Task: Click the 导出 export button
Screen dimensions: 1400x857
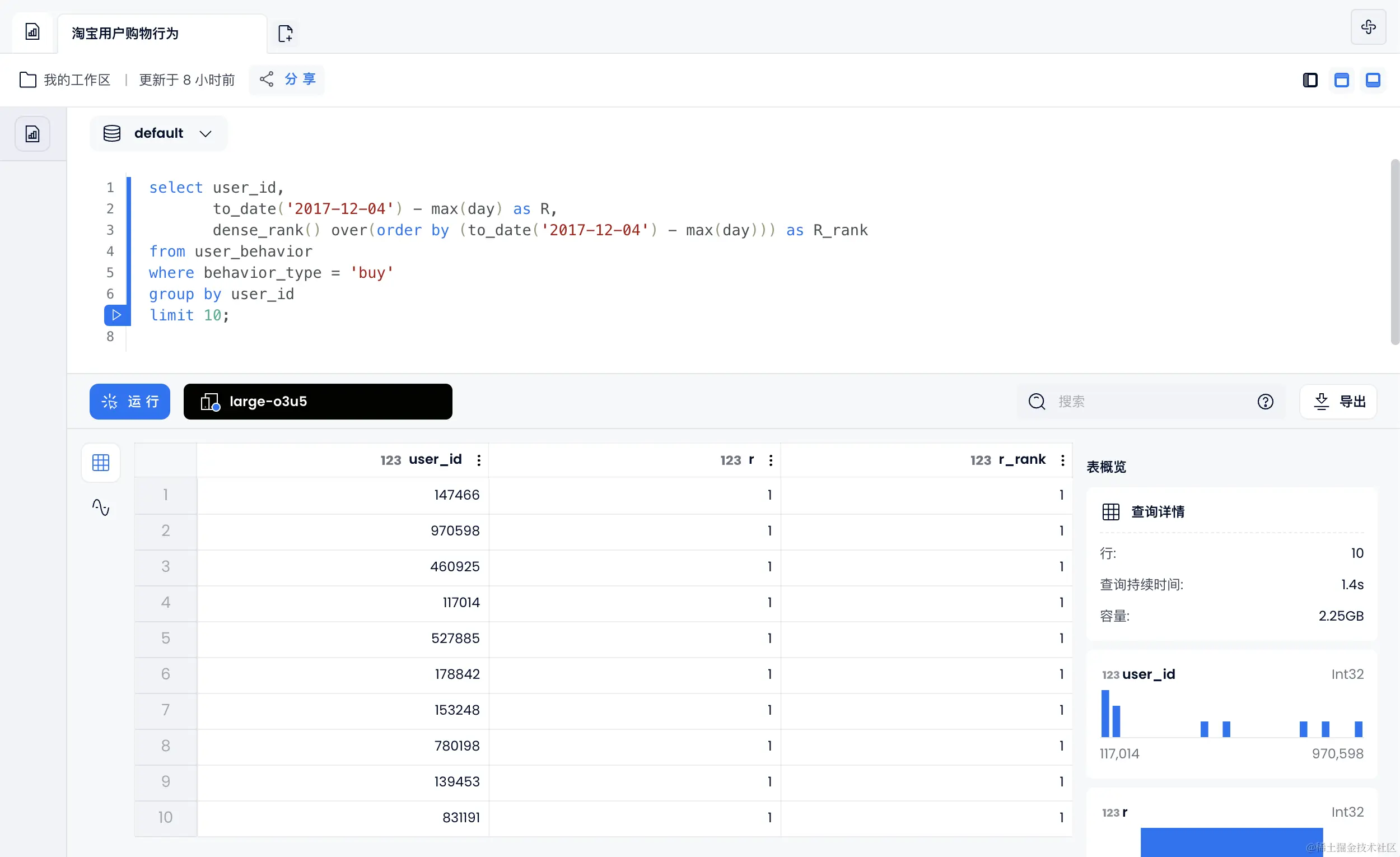Action: point(1338,402)
